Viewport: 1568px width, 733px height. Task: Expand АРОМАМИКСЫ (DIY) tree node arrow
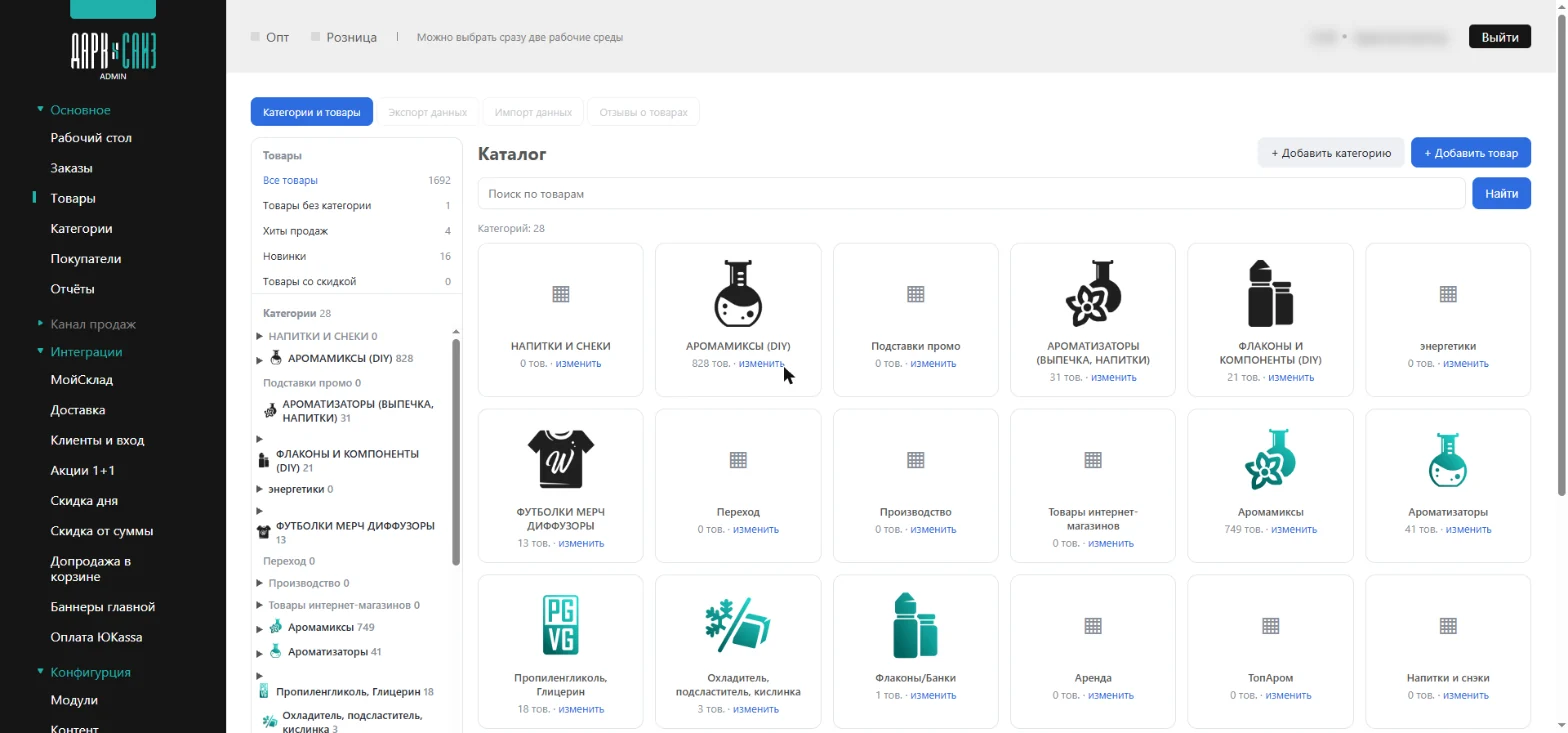[x=260, y=359]
